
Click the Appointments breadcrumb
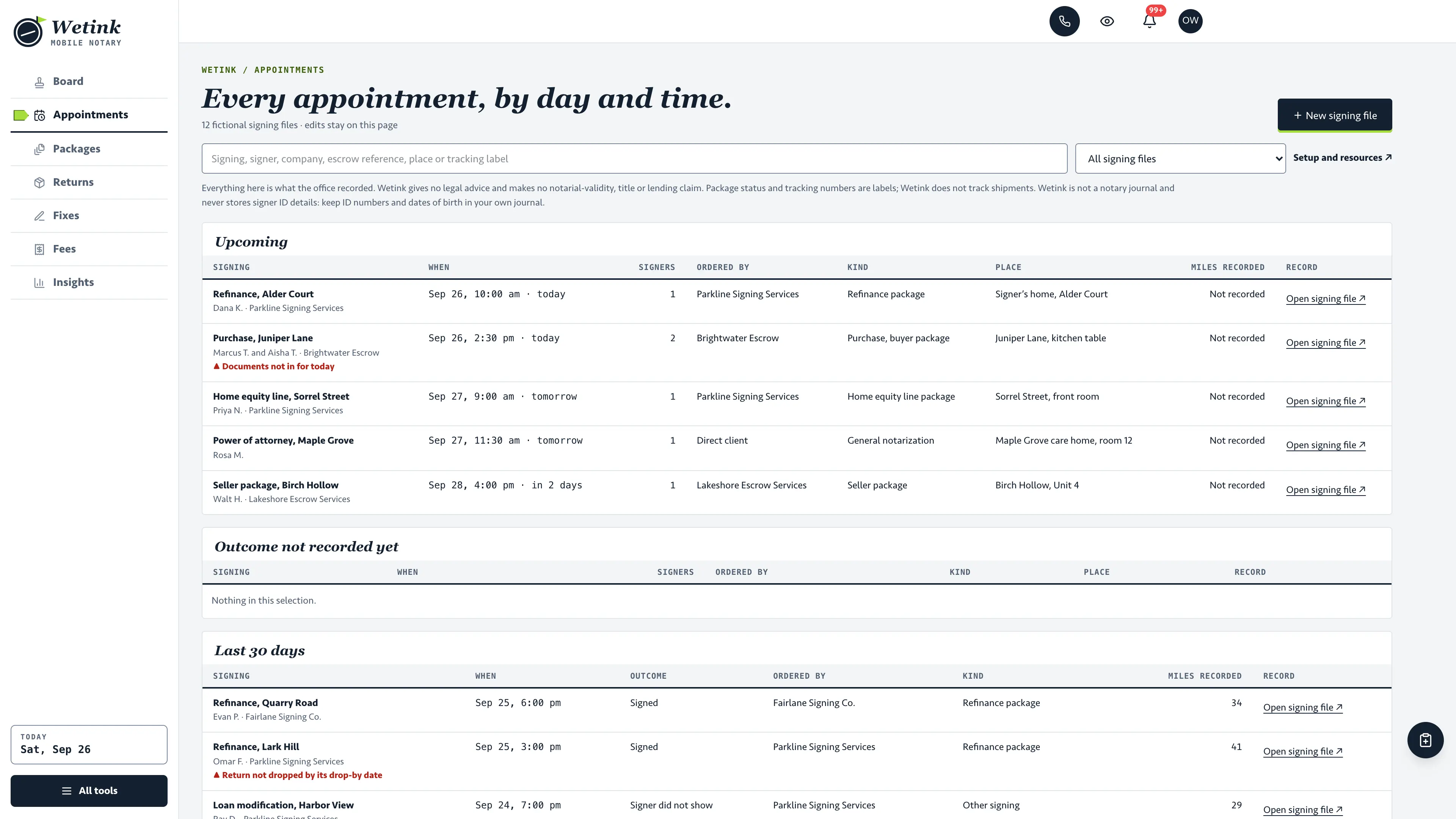(x=289, y=70)
